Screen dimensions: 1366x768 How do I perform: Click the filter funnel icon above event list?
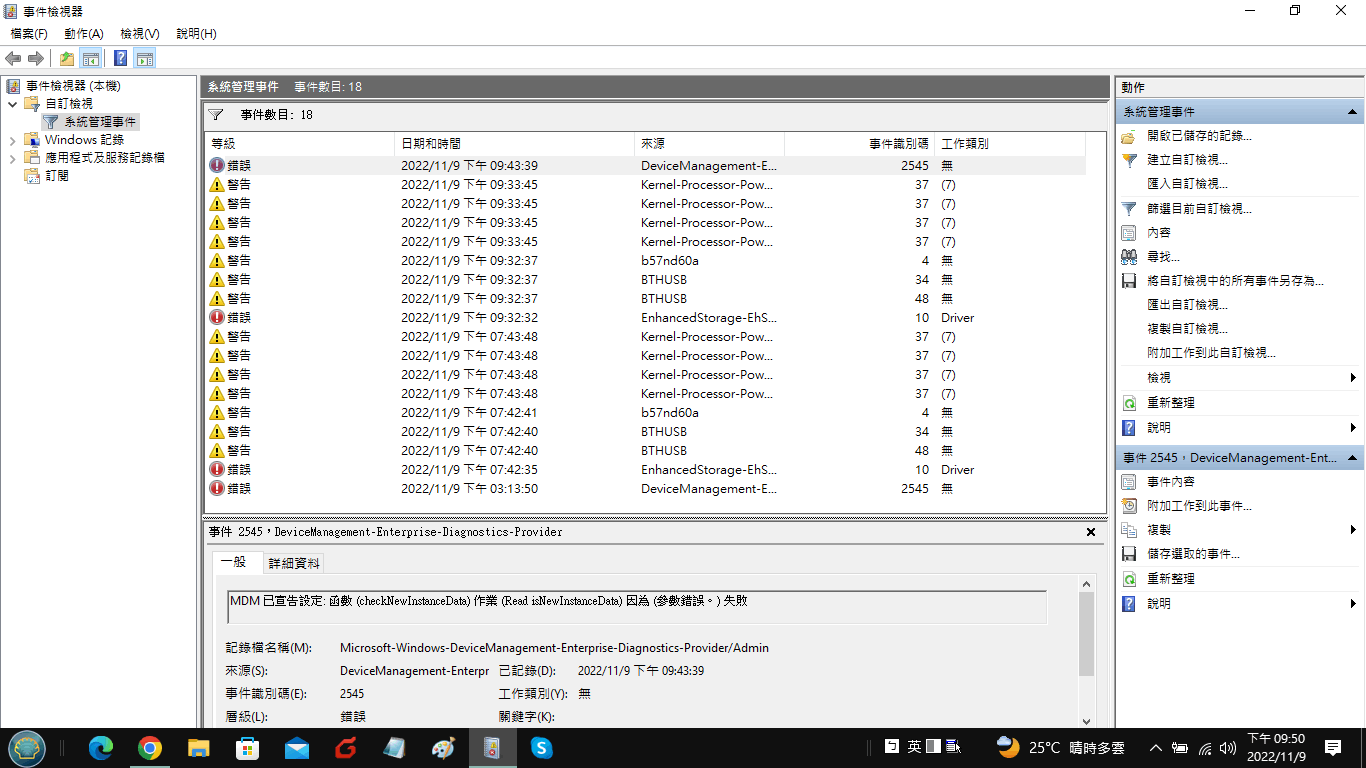pyautogui.click(x=215, y=115)
